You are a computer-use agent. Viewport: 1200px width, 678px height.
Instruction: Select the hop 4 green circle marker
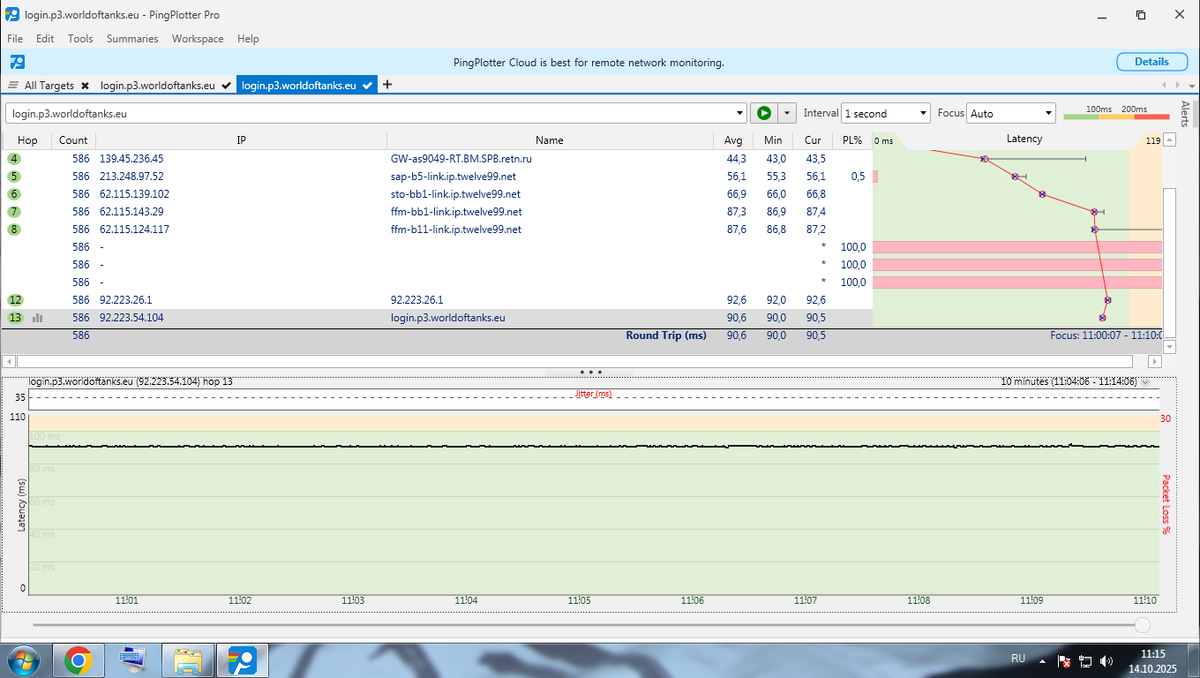tap(14, 159)
